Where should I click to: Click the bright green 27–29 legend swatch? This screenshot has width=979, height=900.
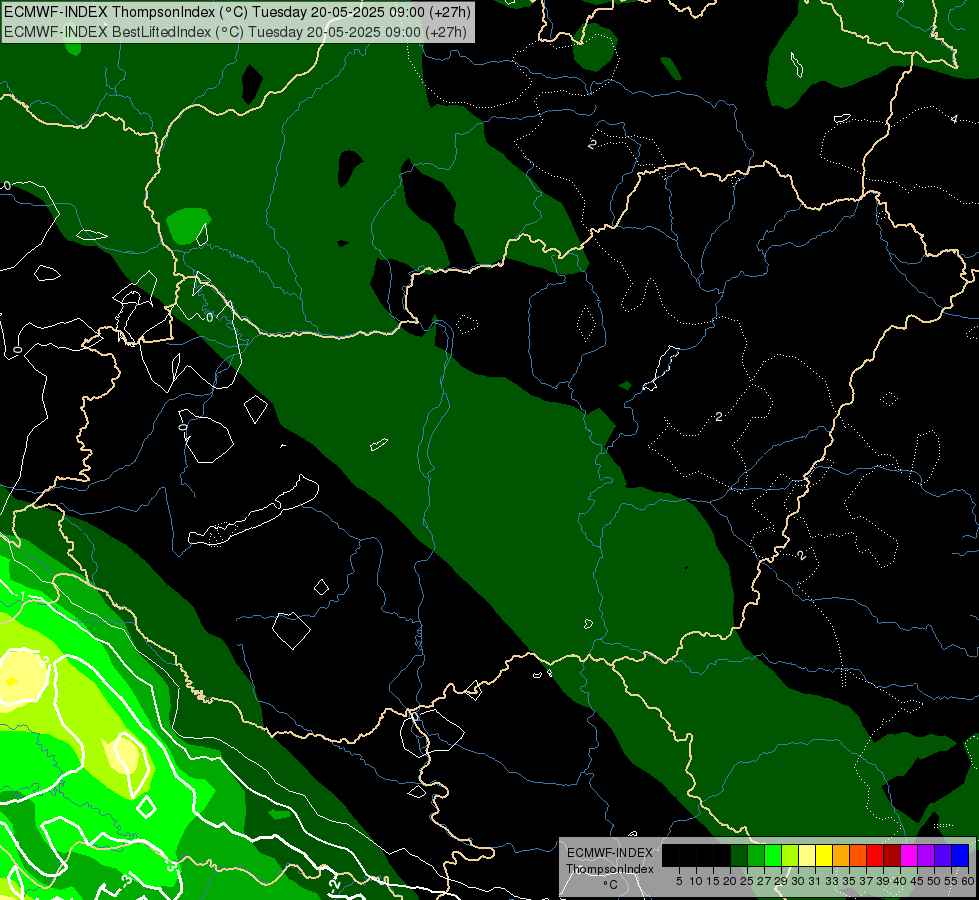pyautogui.click(x=773, y=855)
